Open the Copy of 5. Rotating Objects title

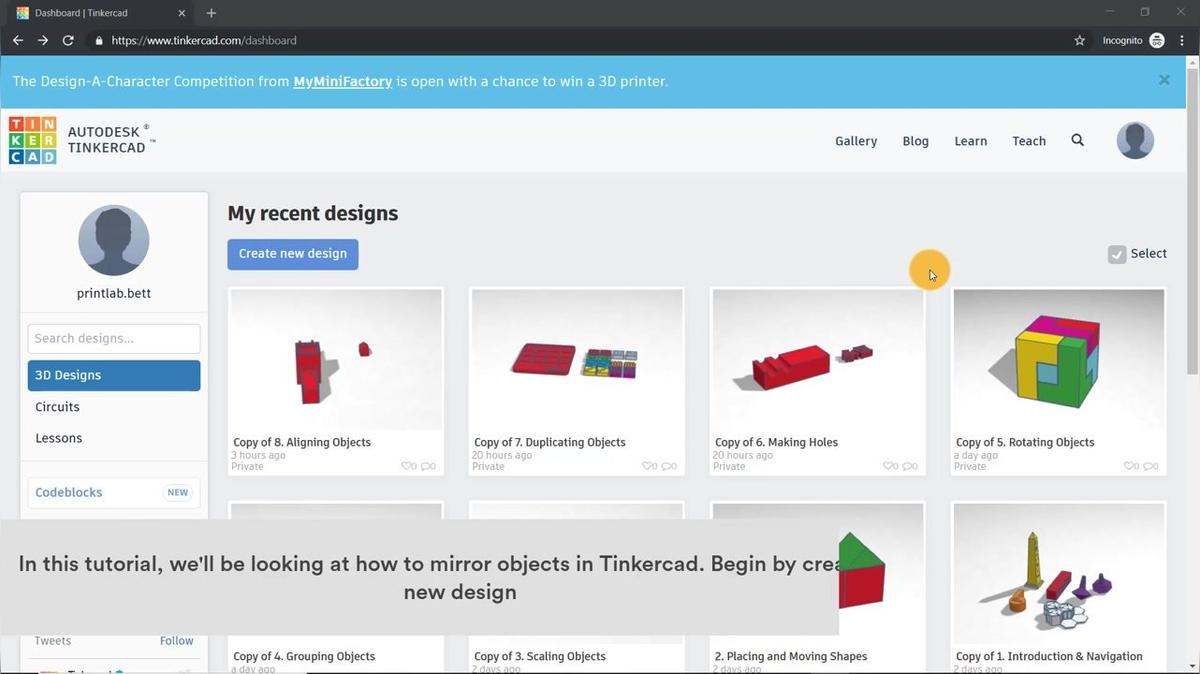point(1025,442)
